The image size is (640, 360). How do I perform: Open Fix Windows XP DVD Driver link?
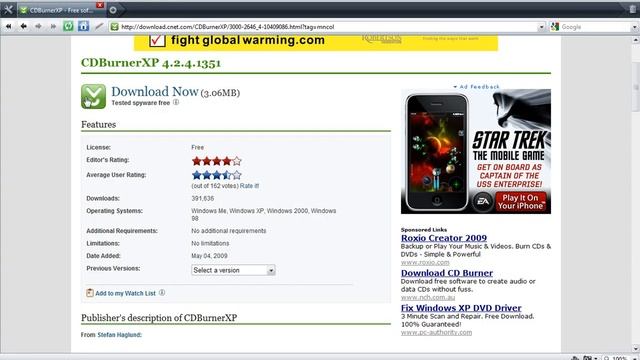coord(461,308)
